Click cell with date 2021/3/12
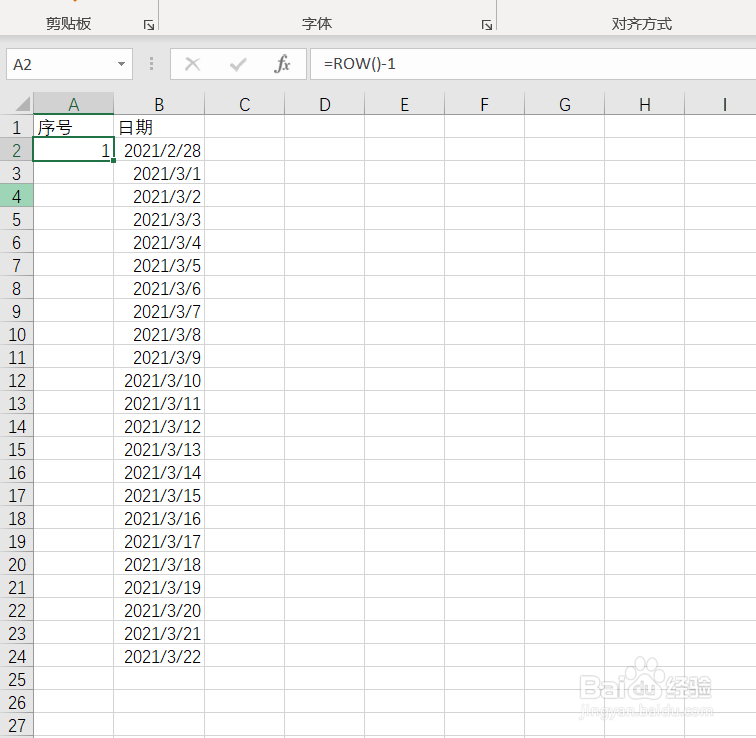 (x=159, y=426)
